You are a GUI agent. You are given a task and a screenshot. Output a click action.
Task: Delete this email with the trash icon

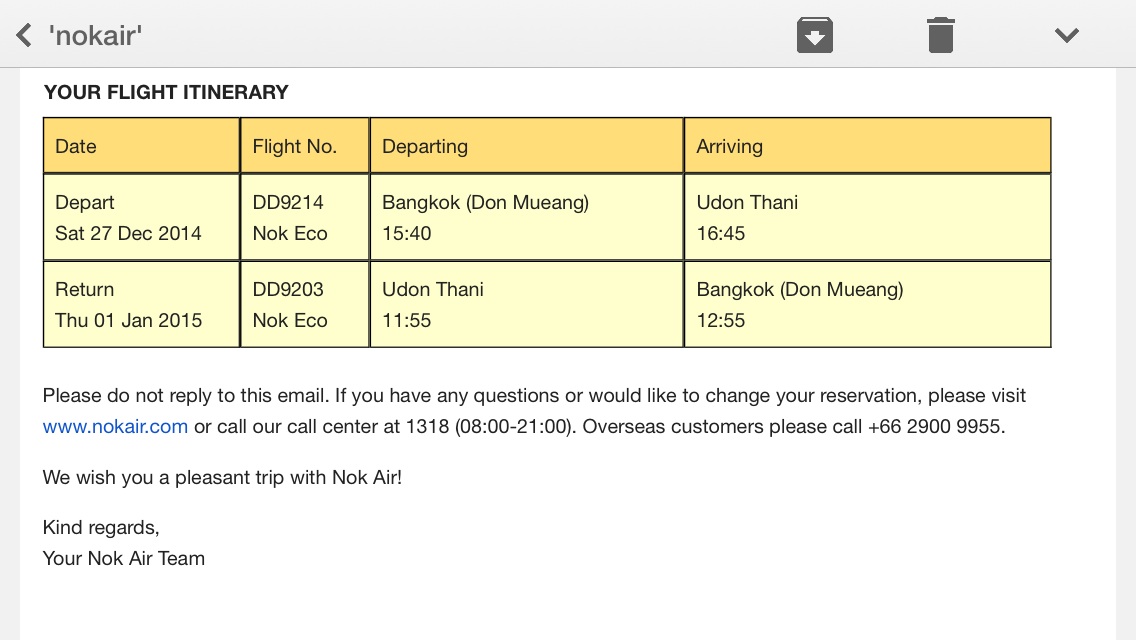click(940, 36)
